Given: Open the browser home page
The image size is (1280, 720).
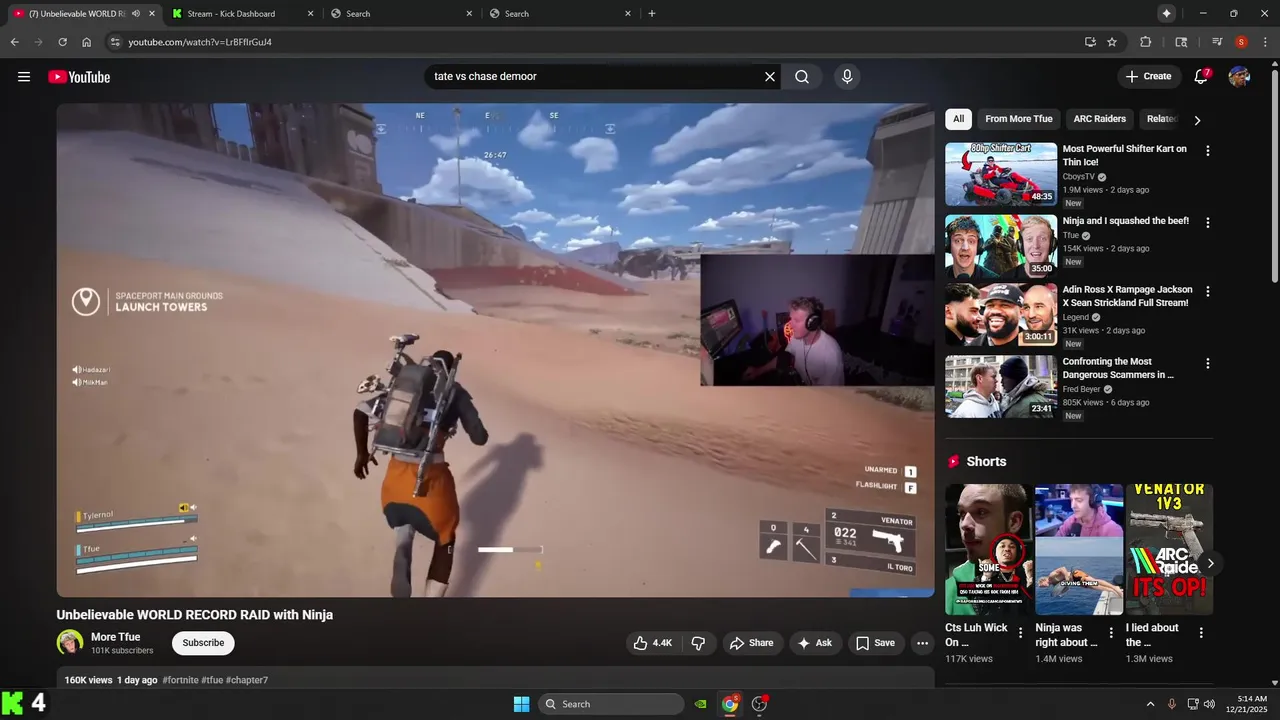Looking at the screenshot, I should [x=87, y=42].
